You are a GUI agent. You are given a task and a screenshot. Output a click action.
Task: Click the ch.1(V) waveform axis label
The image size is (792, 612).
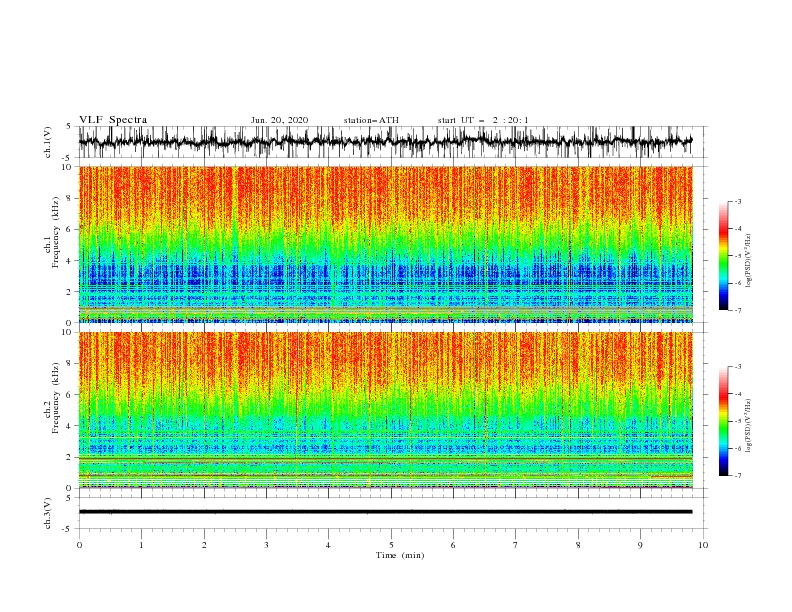click(48, 142)
